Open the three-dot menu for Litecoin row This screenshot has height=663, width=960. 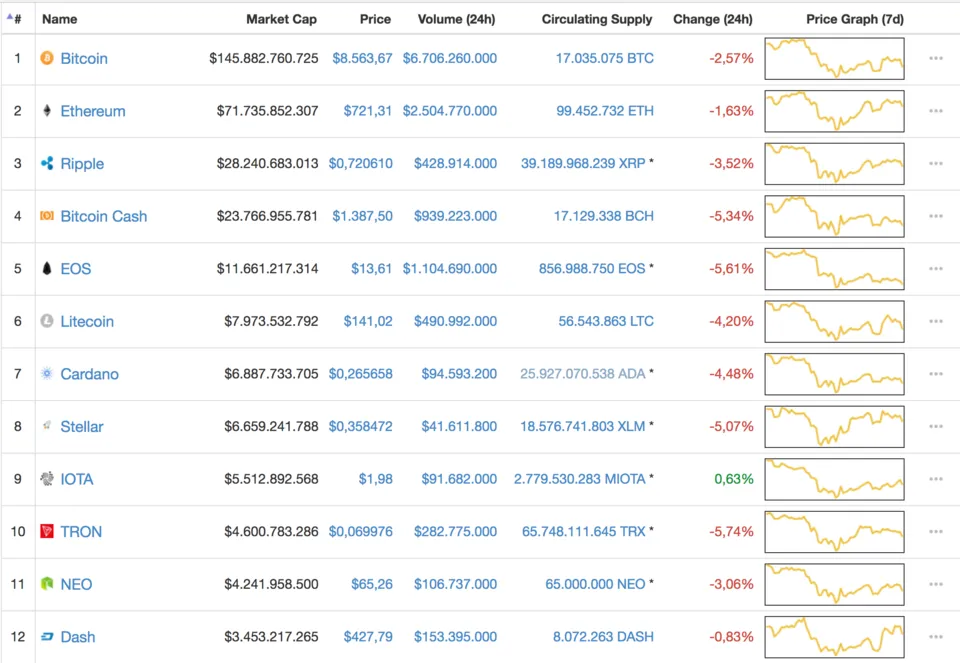click(936, 321)
